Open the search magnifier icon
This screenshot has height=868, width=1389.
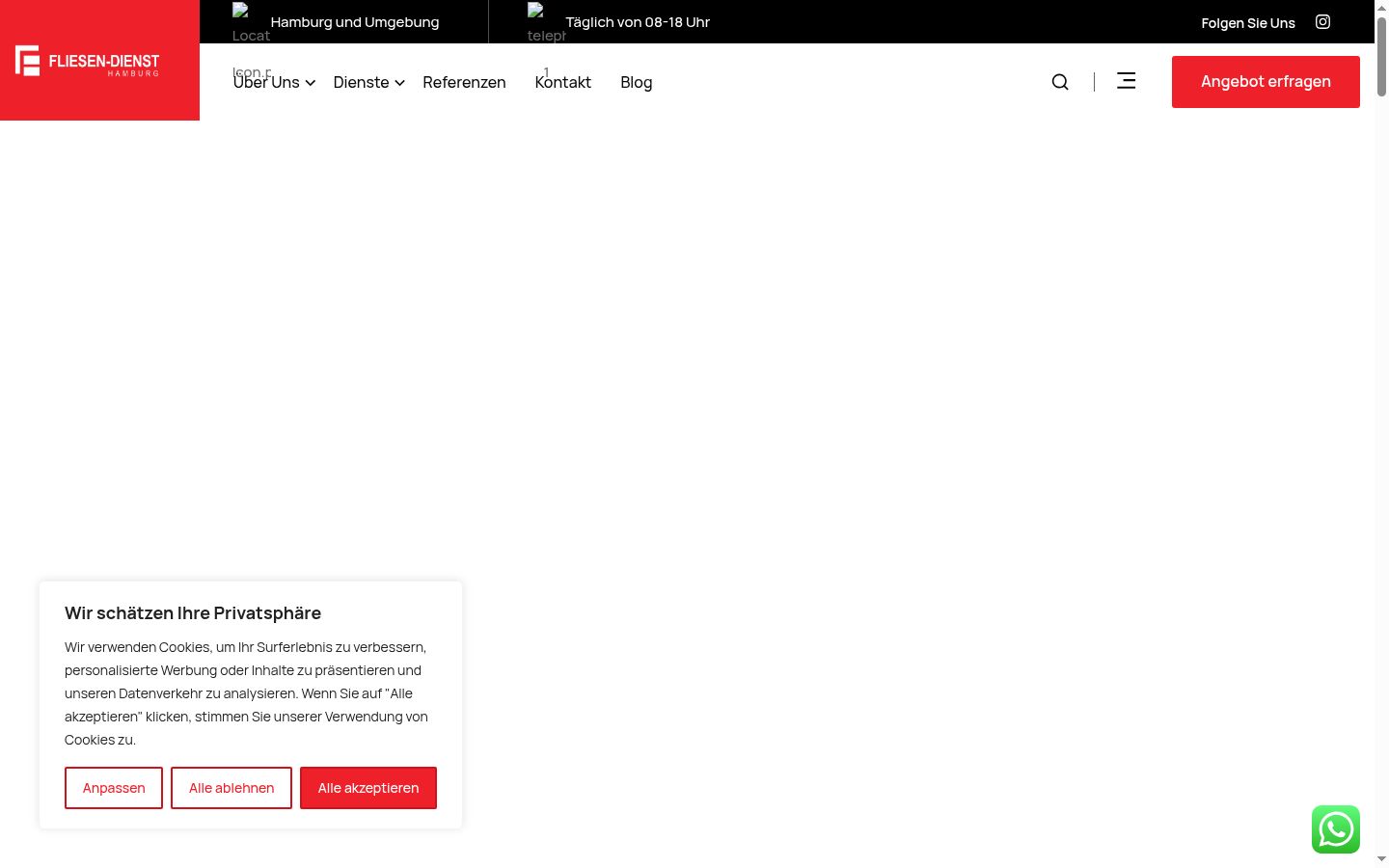click(1060, 82)
